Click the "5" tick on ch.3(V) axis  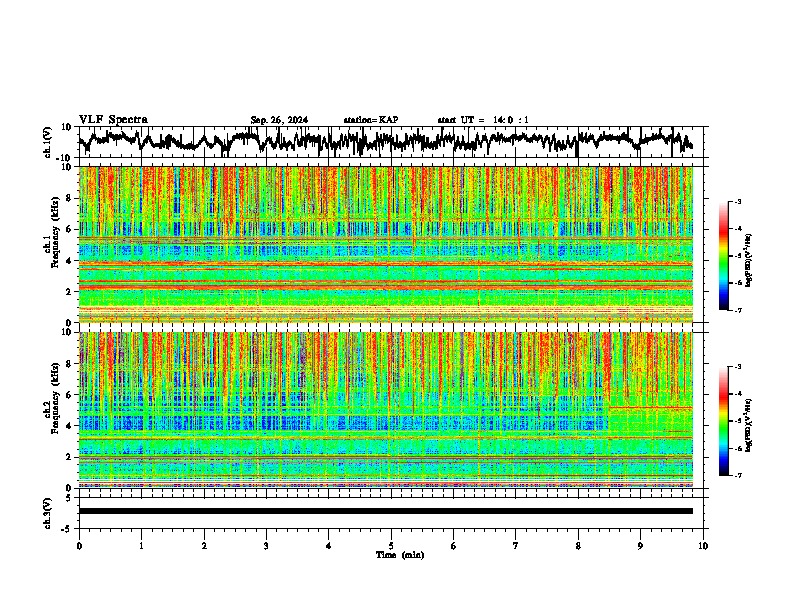click(x=69, y=498)
